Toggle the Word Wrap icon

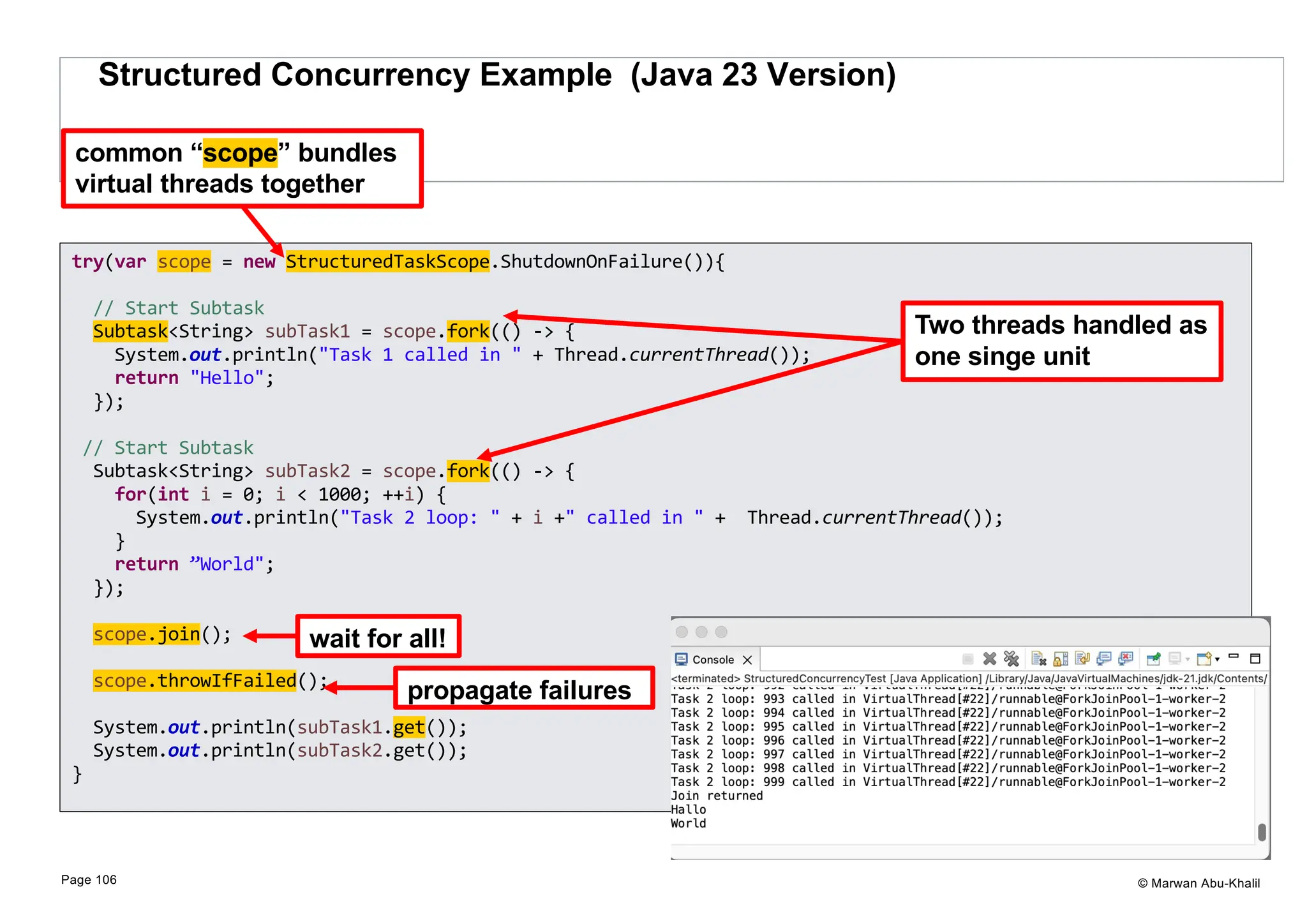coord(1082,659)
